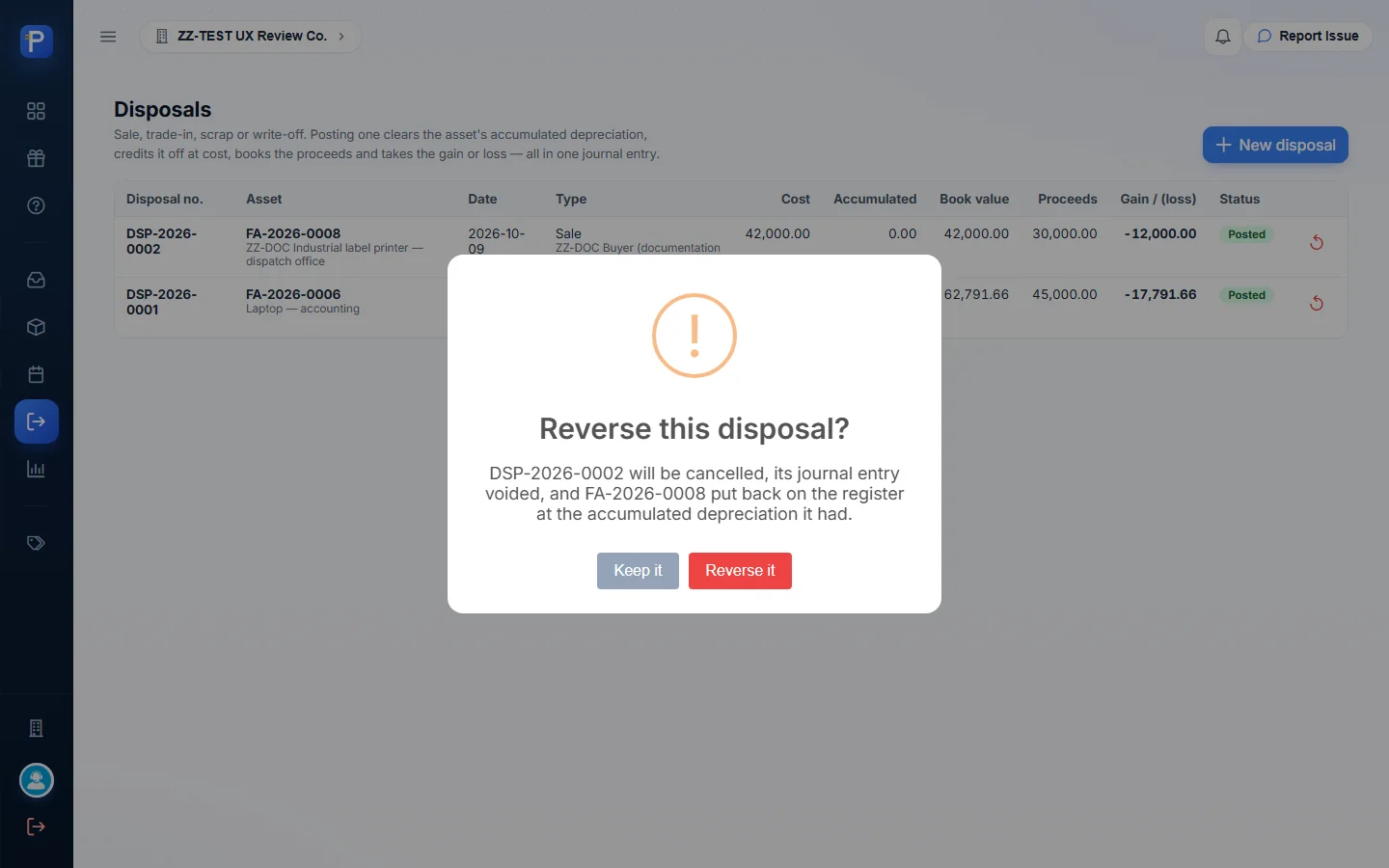The width and height of the screenshot is (1389, 868).
Task: Confirm with the red Reverse it button
Action: (x=740, y=571)
